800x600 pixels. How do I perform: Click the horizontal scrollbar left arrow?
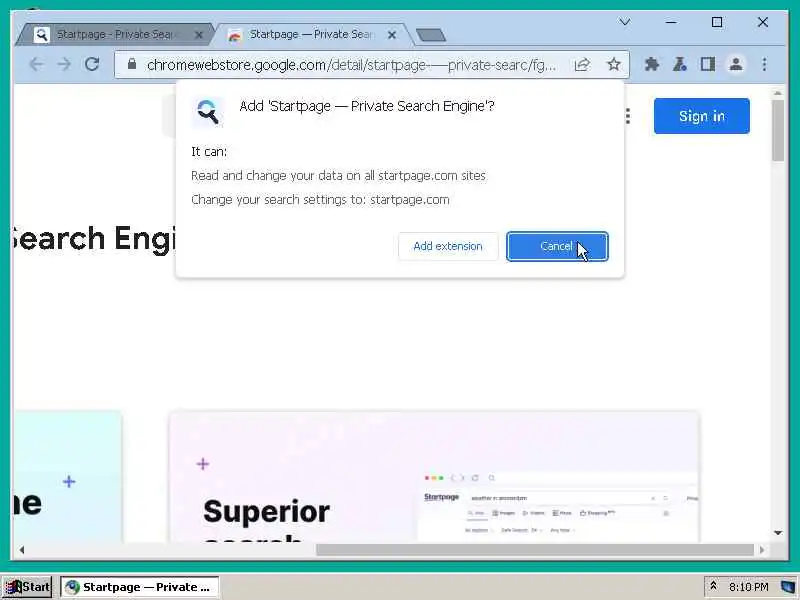click(21, 550)
